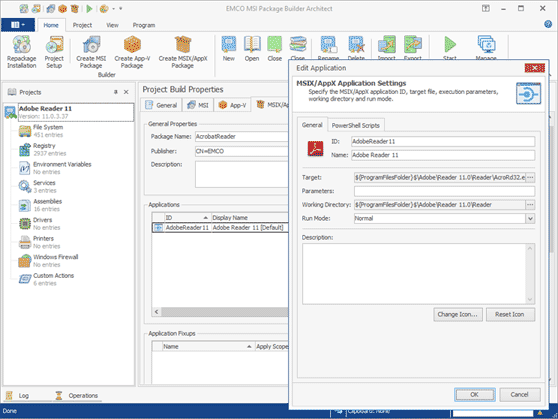The width and height of the screenshot is (558, 419).
Task: Browse for Target file with ellipsis button
Action: (x=530, y=177)
